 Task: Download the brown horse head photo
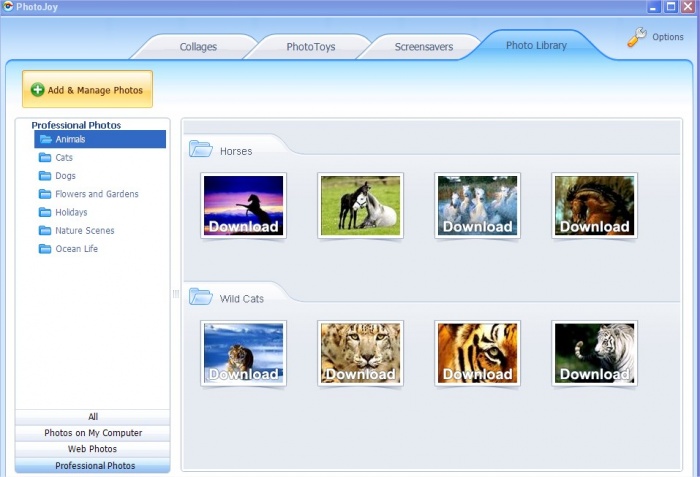[594, 205]
